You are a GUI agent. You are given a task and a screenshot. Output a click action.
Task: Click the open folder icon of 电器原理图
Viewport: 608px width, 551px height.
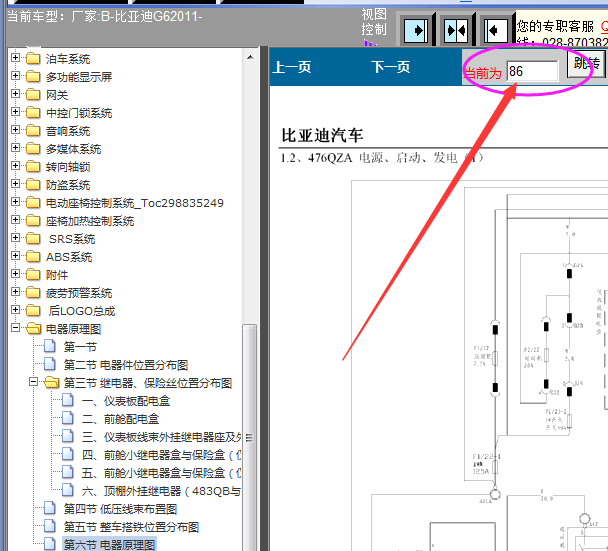(34, 329)
